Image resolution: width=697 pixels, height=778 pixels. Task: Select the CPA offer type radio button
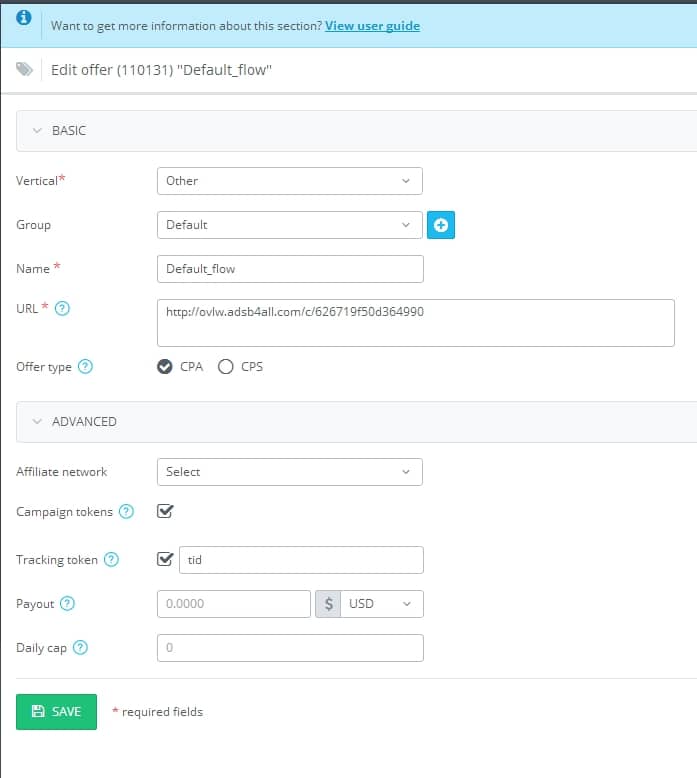click(x=165, y=367)
